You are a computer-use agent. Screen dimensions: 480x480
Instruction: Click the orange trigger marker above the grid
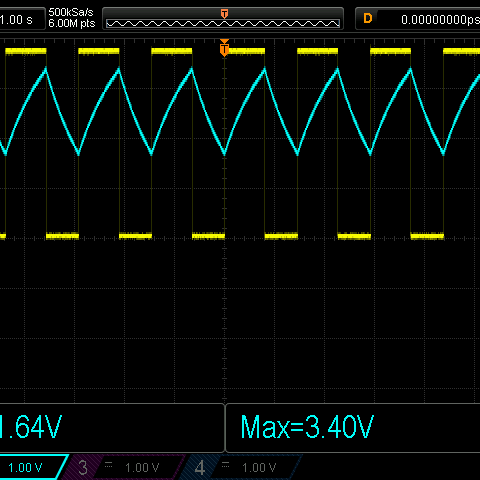click(x=224, y=48)
